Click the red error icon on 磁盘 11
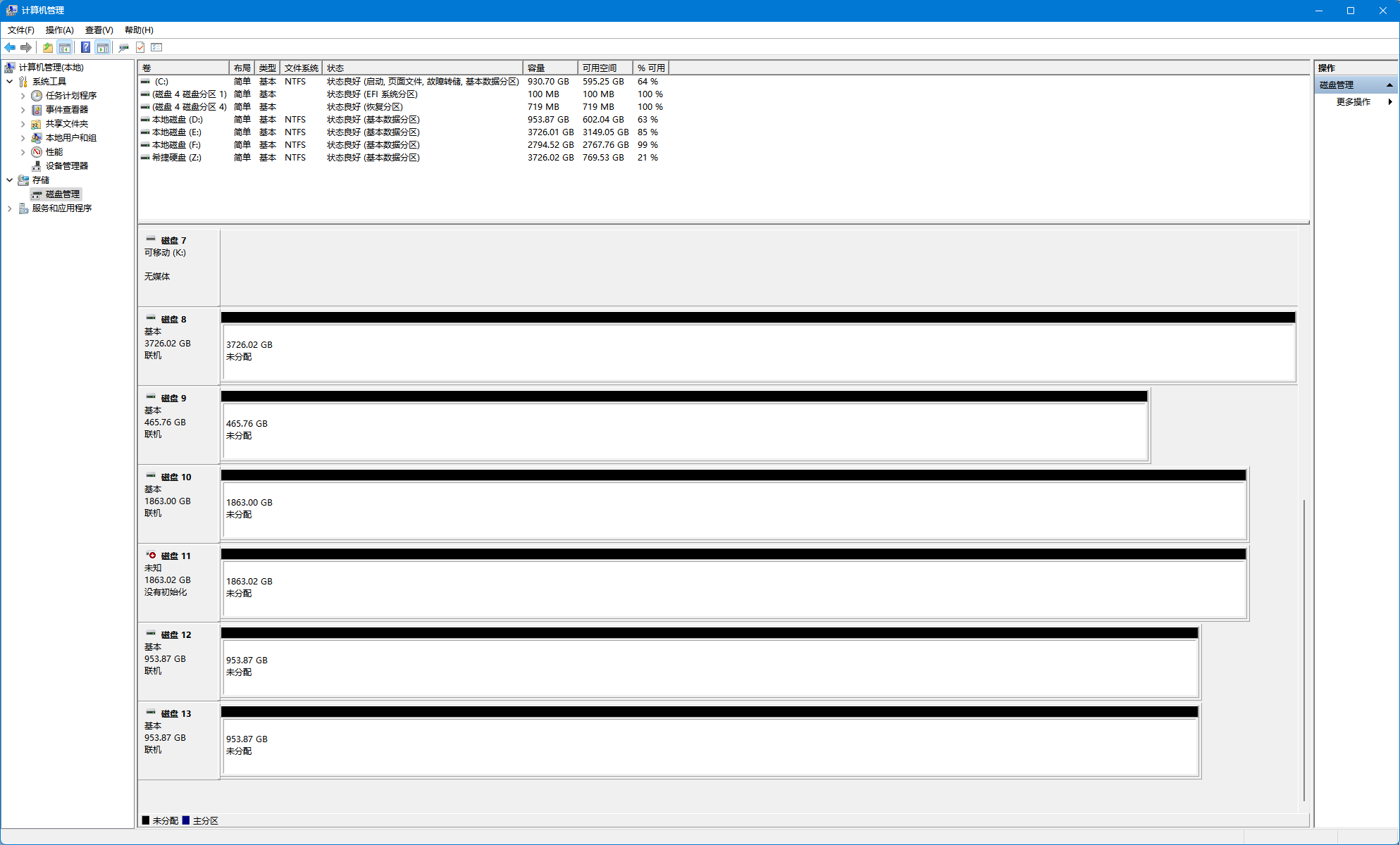 (151, 555)
